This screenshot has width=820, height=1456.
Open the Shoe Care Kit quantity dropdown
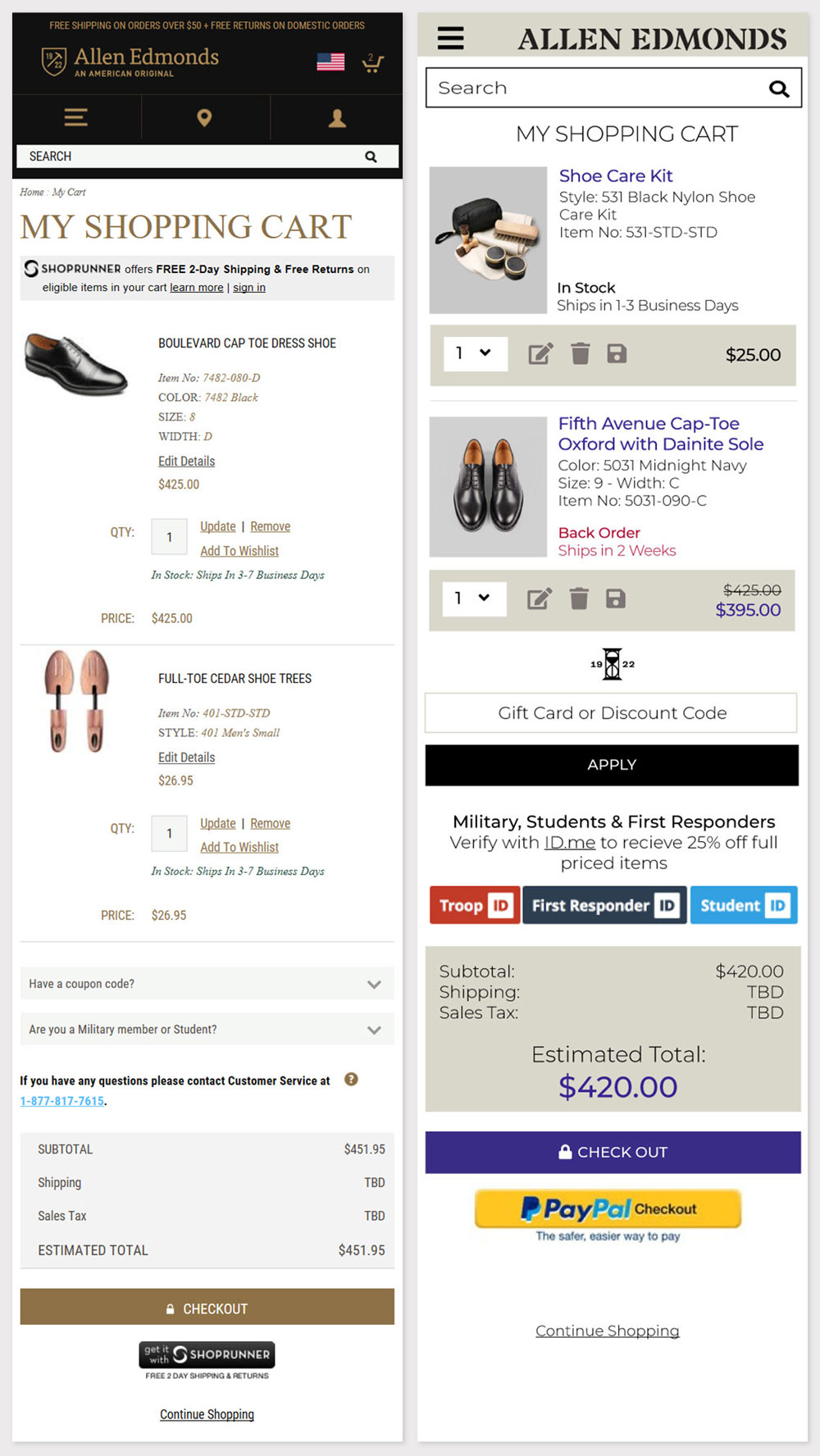(x=474, y=353)
